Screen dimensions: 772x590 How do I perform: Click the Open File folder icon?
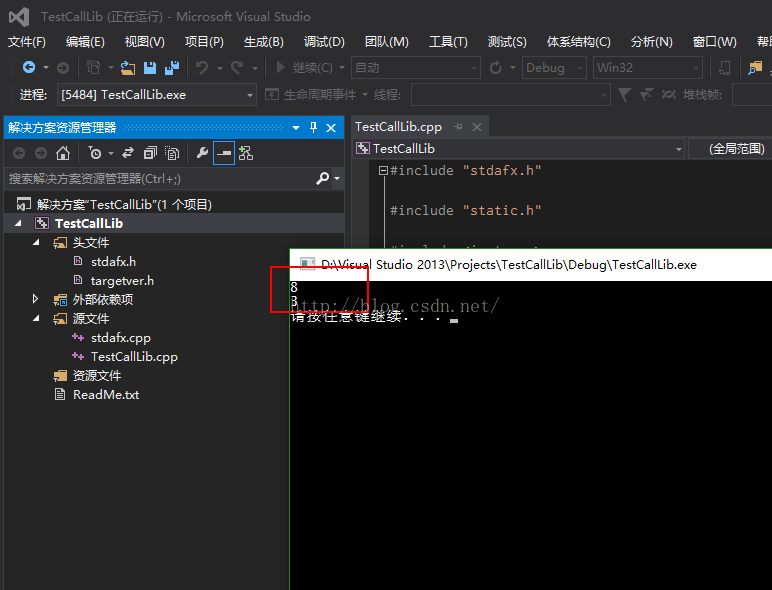[128, 67]
